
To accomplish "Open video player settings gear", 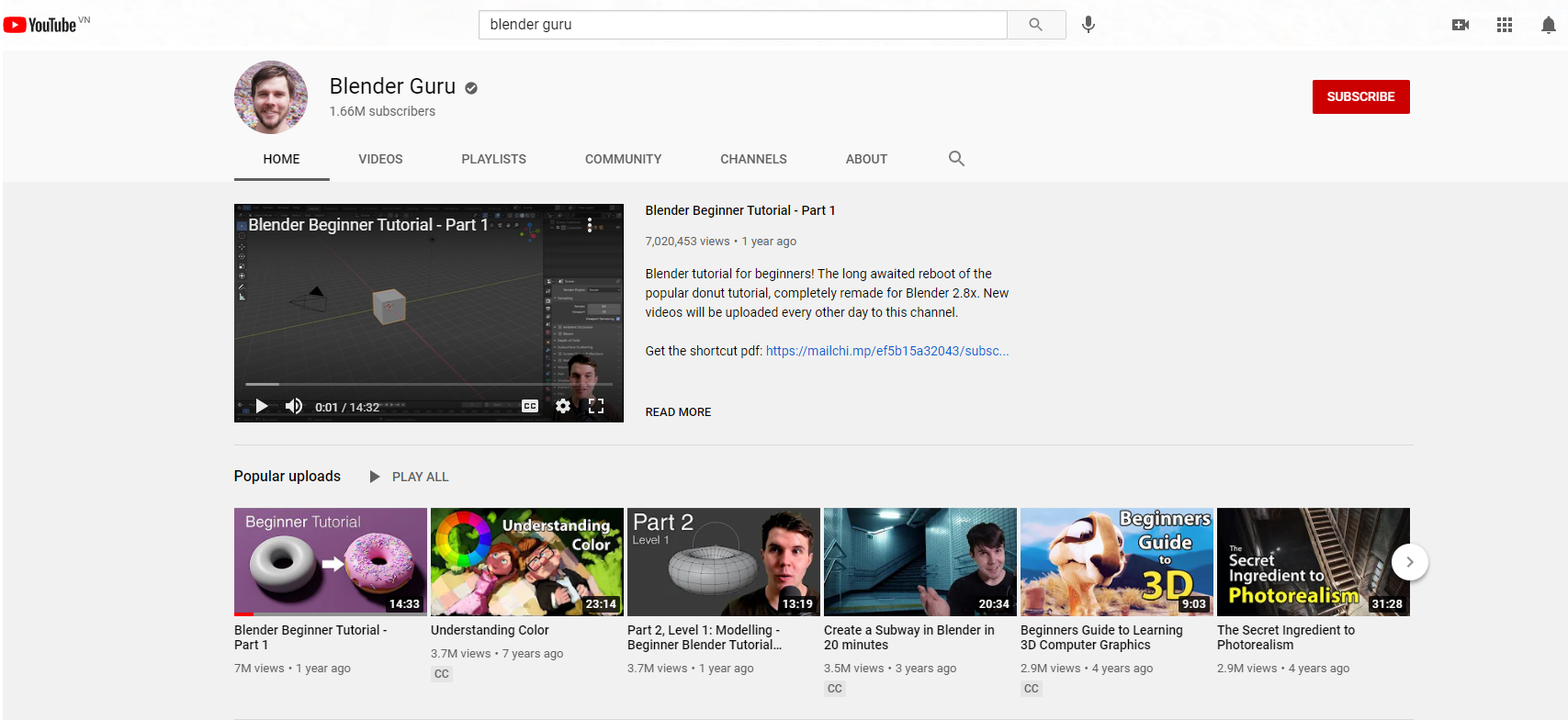I will tap(563, 406).
